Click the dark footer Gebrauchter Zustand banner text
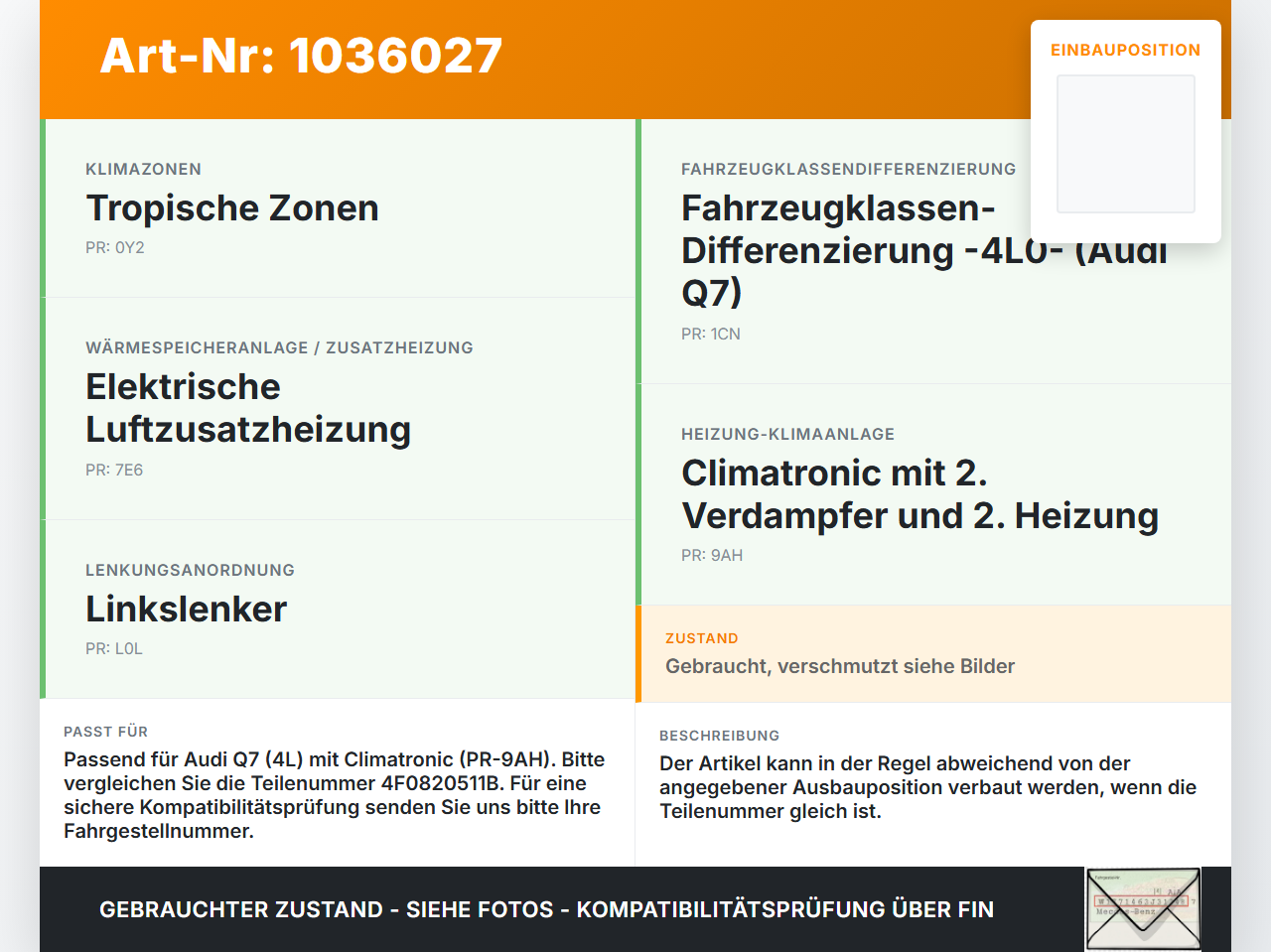1271x952 pixels. (546, 909)
